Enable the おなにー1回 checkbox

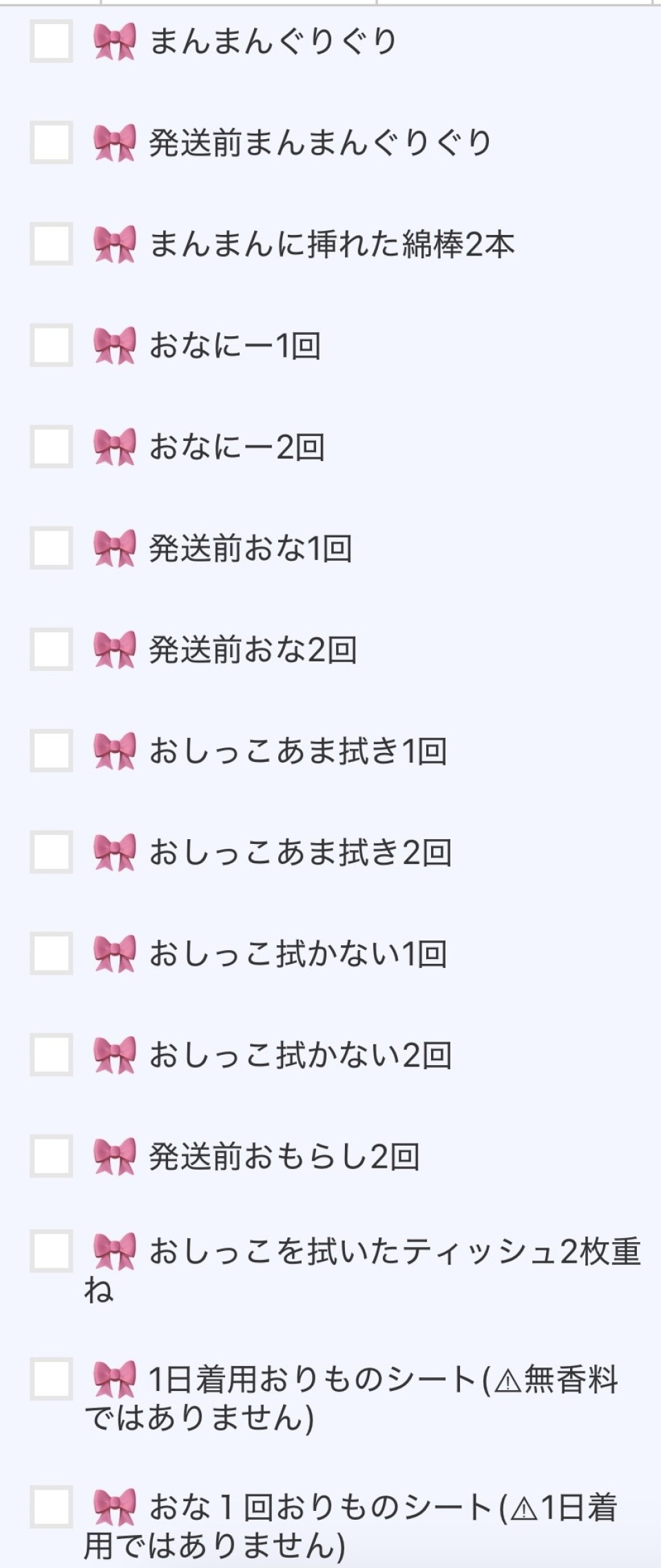[x=52, y=346]
